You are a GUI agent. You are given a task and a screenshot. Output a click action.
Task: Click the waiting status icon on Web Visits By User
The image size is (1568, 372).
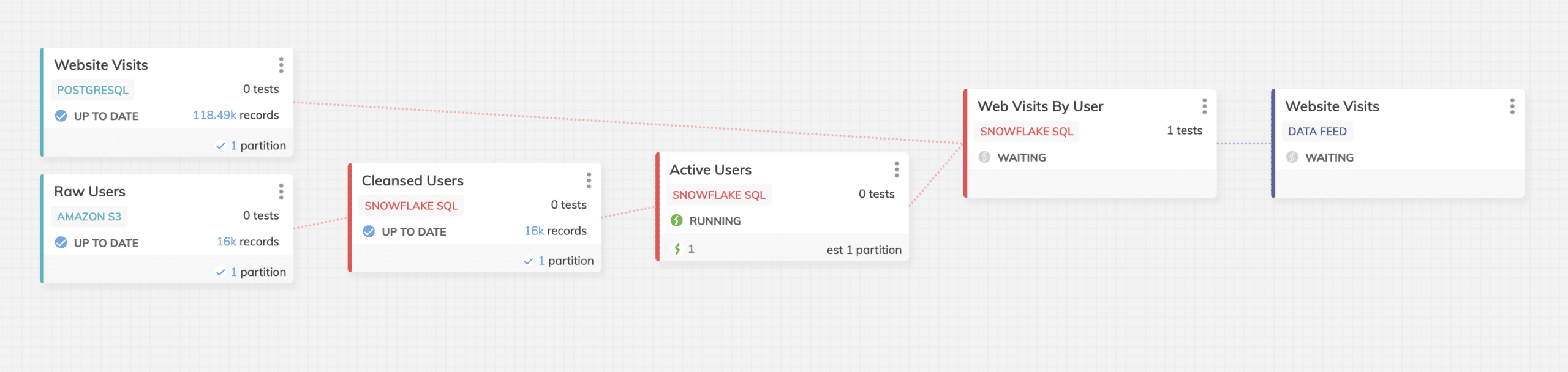984,157
